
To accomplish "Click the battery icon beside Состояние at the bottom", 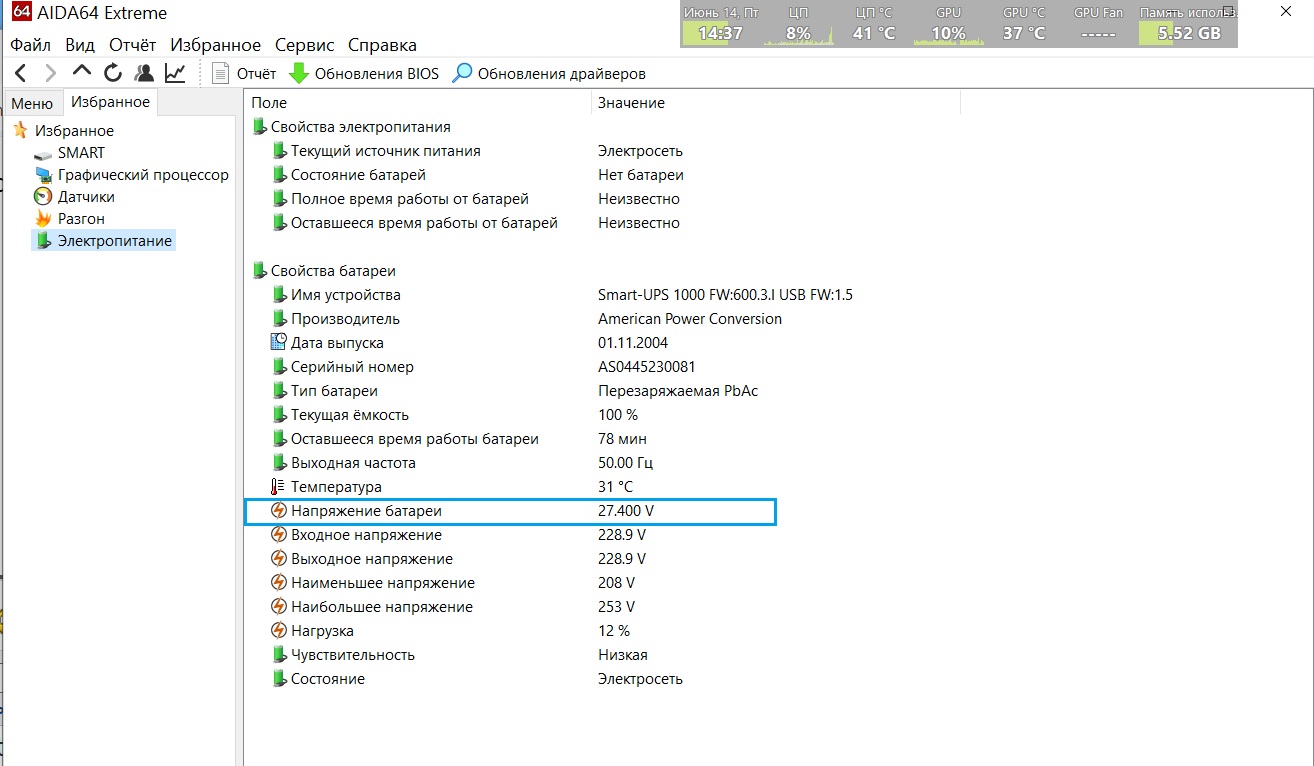I will [279, 679].
